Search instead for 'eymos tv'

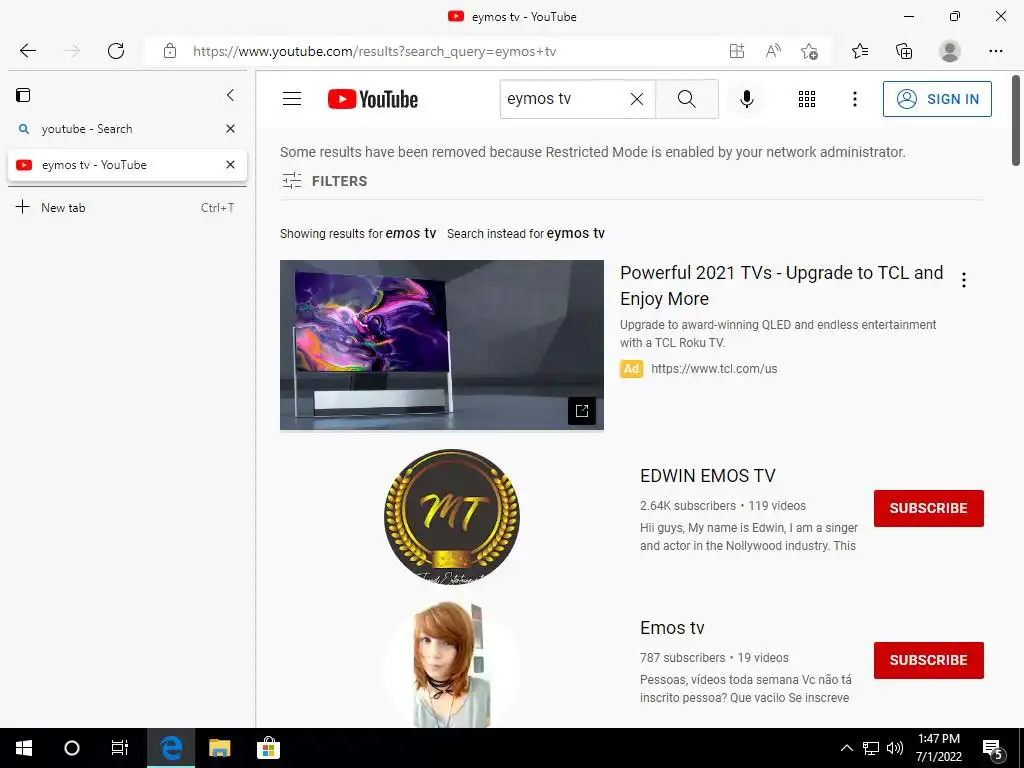pos(575,233)
